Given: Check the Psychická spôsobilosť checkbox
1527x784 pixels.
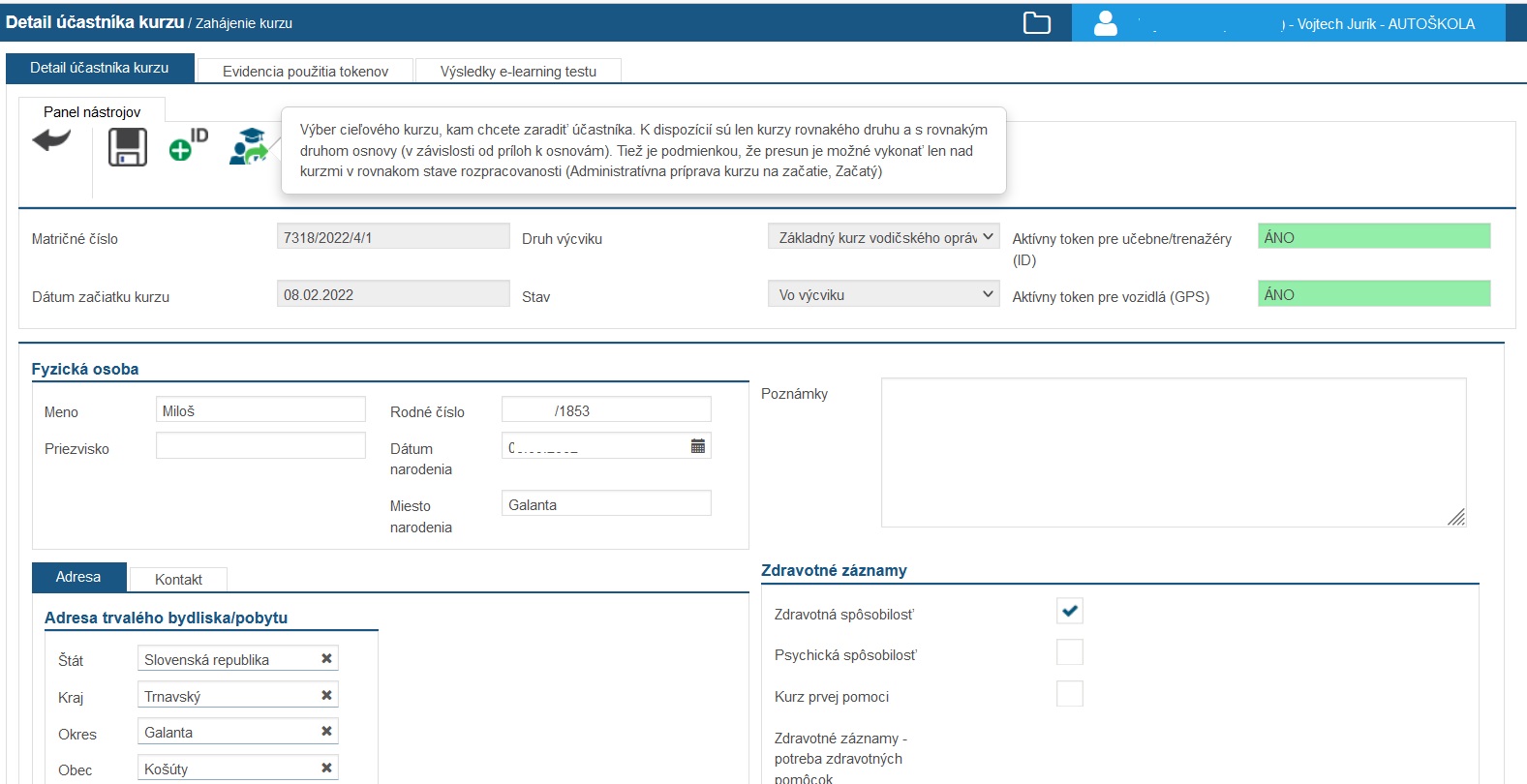Looking at the screenshot, I should [1069, 652].
